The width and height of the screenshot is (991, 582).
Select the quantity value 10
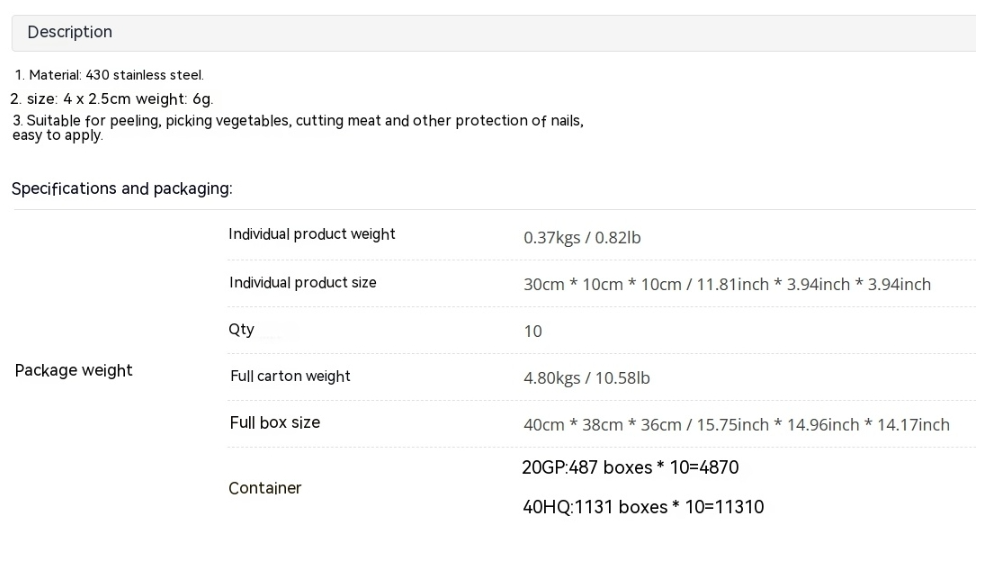533,331
